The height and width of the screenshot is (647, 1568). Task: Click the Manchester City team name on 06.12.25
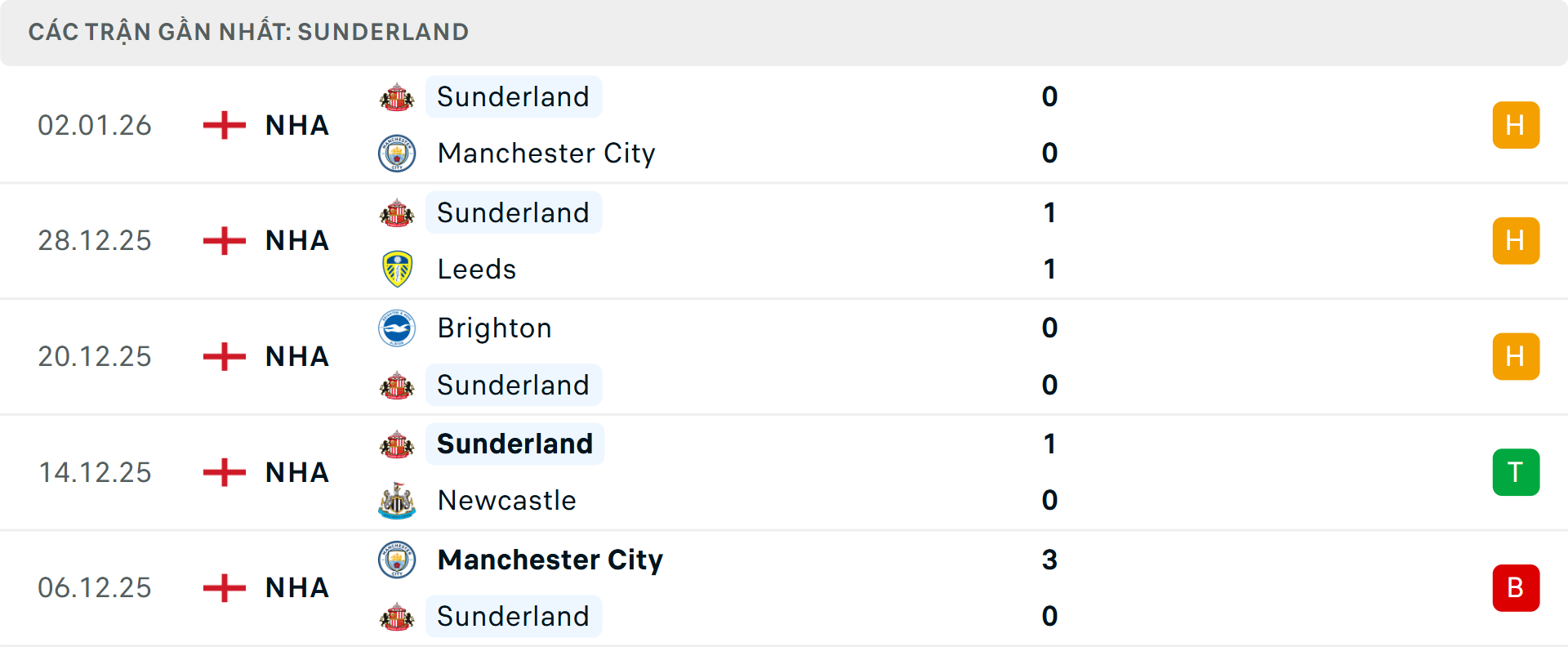point(550,560)
